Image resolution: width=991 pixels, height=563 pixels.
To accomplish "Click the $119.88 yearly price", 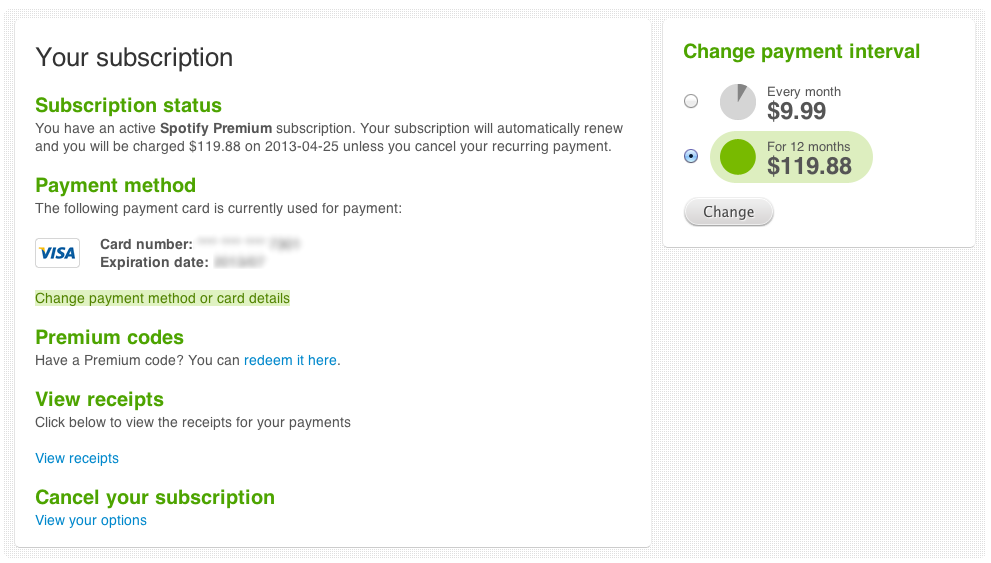I will [809, 166].
